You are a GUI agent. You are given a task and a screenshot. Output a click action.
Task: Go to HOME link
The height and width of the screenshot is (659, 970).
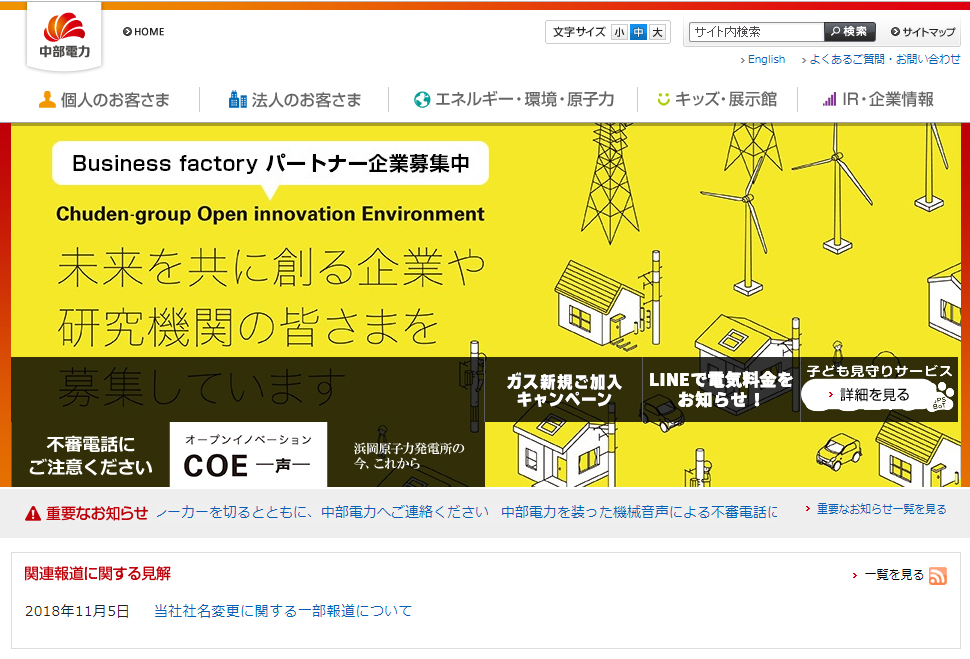tap(144, 32)
